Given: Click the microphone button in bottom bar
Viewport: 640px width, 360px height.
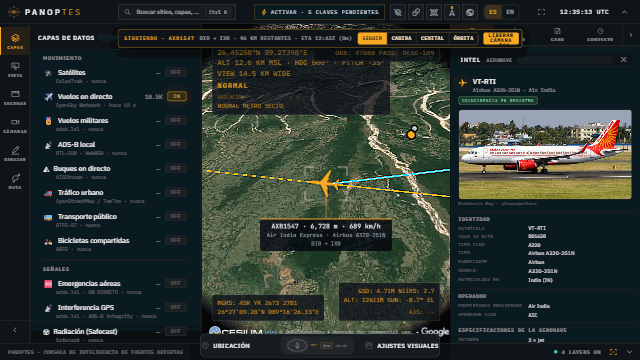Looking at the screenshot, I should (x=297, y=346).
